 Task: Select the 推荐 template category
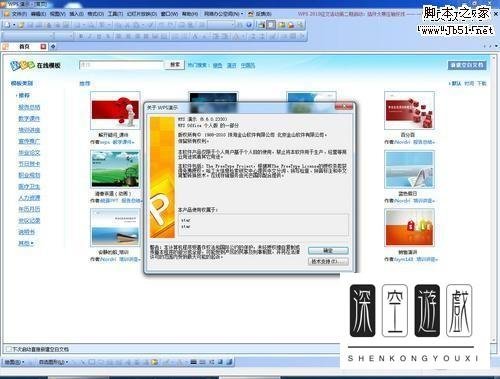tap(24, 96)
